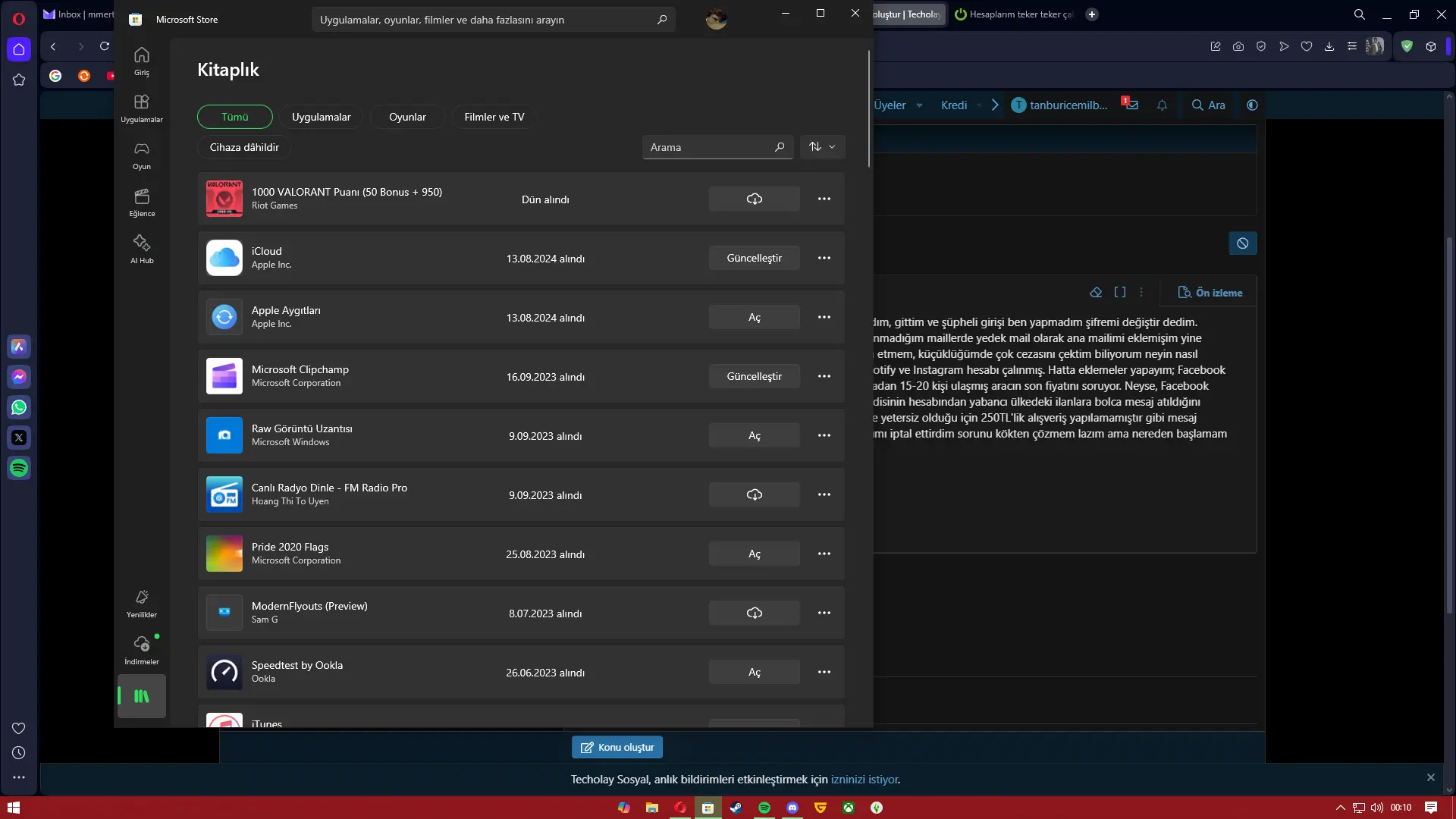Click the Microsoft Store profile avatar
The width and height of the screenshot is (1456, 819).
click(x=716, y=19)
